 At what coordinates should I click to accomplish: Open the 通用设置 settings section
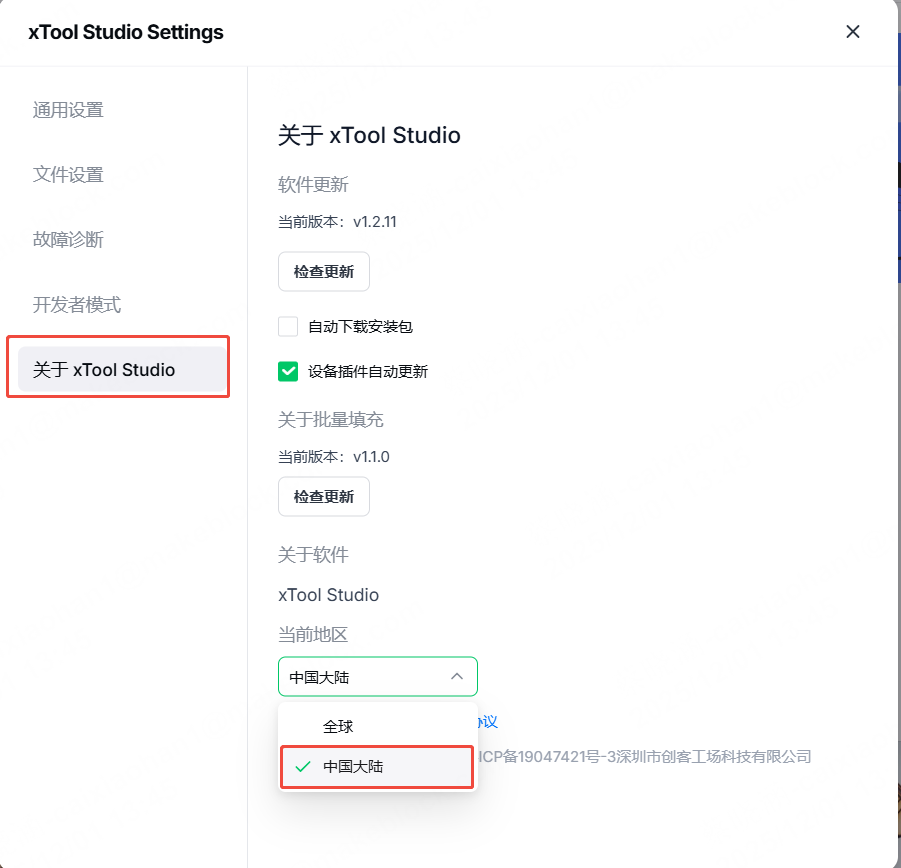68,110
